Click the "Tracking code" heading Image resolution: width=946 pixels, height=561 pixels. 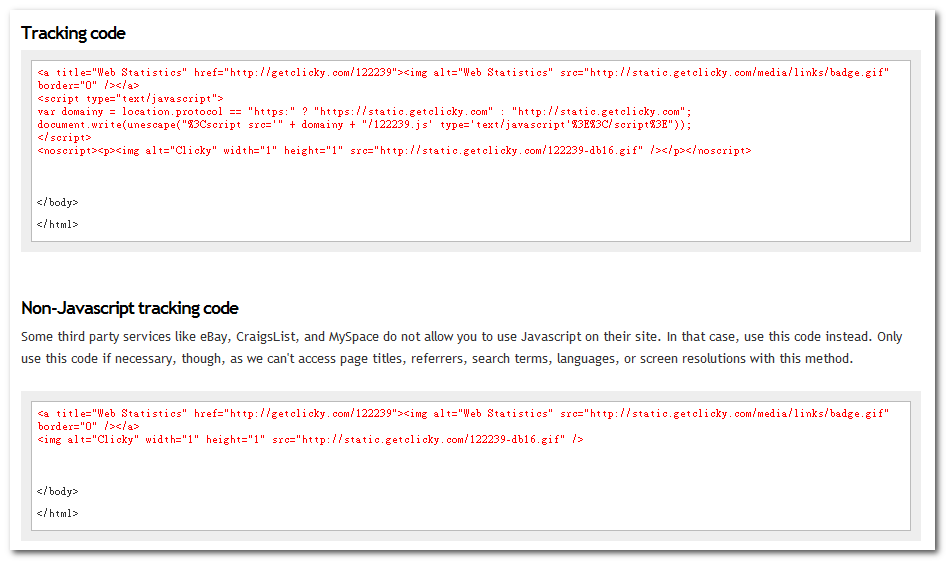pos(73,33)
